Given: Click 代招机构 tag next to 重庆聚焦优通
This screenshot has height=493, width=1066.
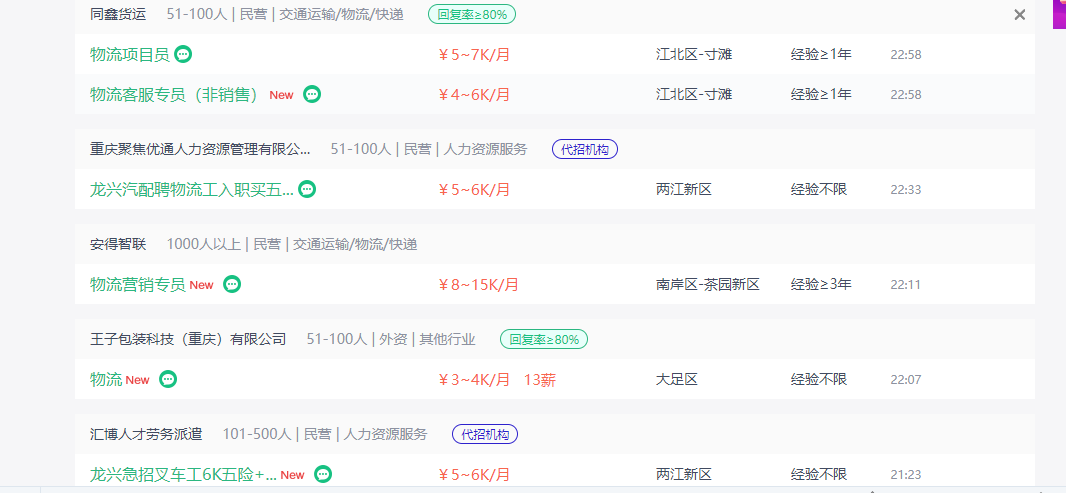Looking at the screenshot, I should [x=585, y=149].
